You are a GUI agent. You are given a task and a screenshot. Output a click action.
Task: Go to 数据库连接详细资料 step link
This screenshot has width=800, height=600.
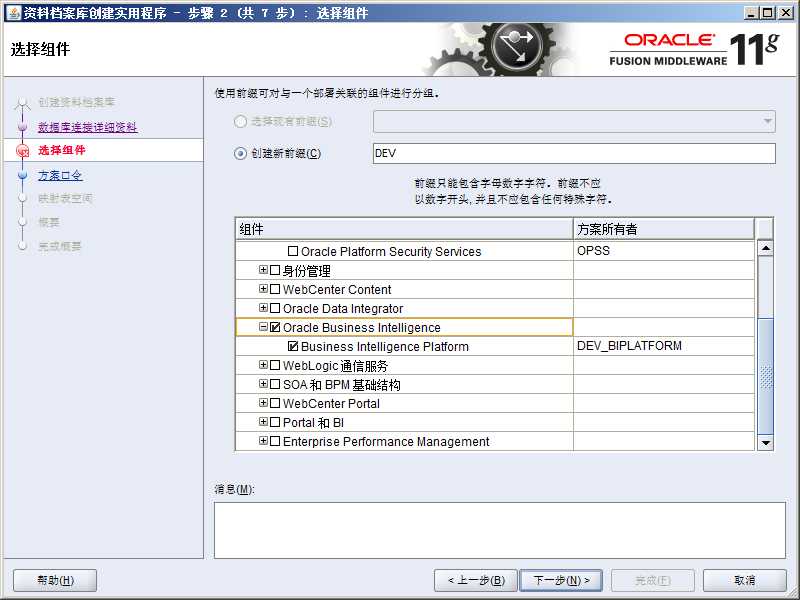coord(87,127)
